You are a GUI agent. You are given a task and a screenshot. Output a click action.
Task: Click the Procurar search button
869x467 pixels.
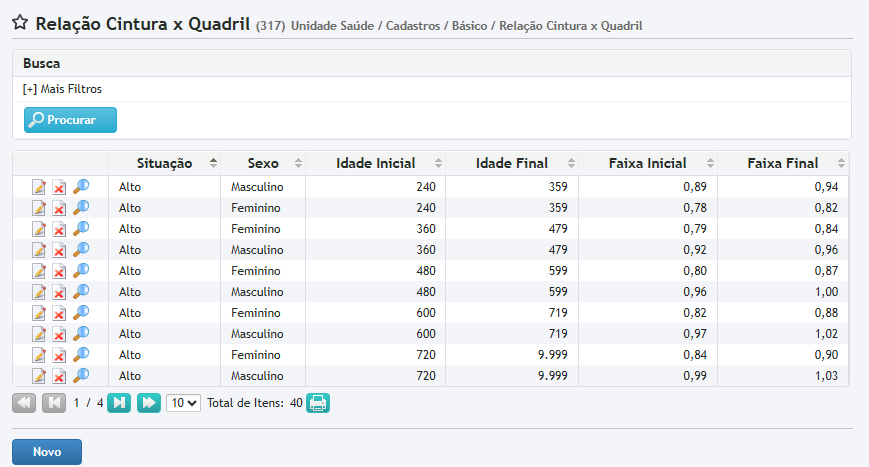coord(70,120)
